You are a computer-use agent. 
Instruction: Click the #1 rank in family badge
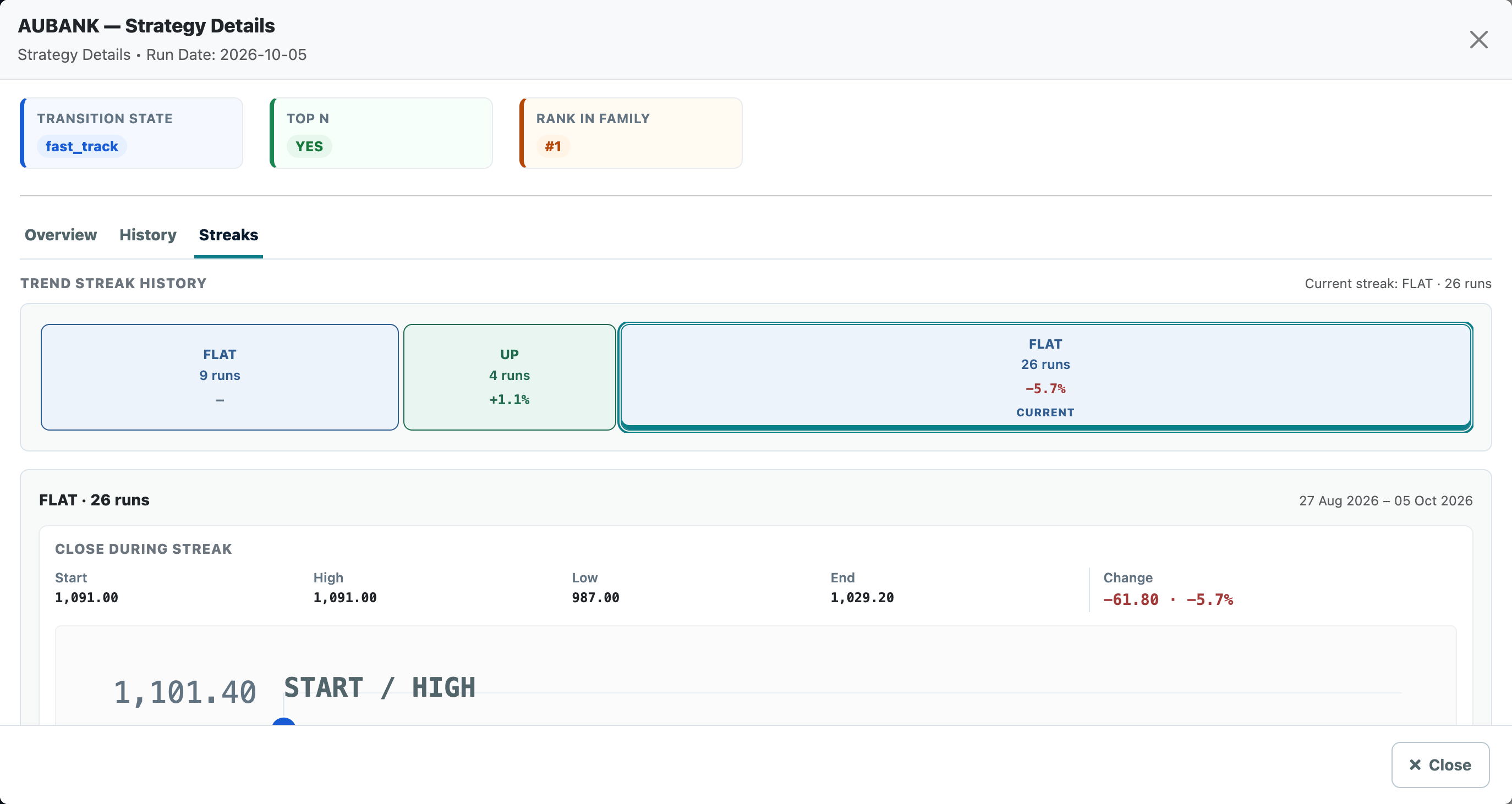(553, 146)
